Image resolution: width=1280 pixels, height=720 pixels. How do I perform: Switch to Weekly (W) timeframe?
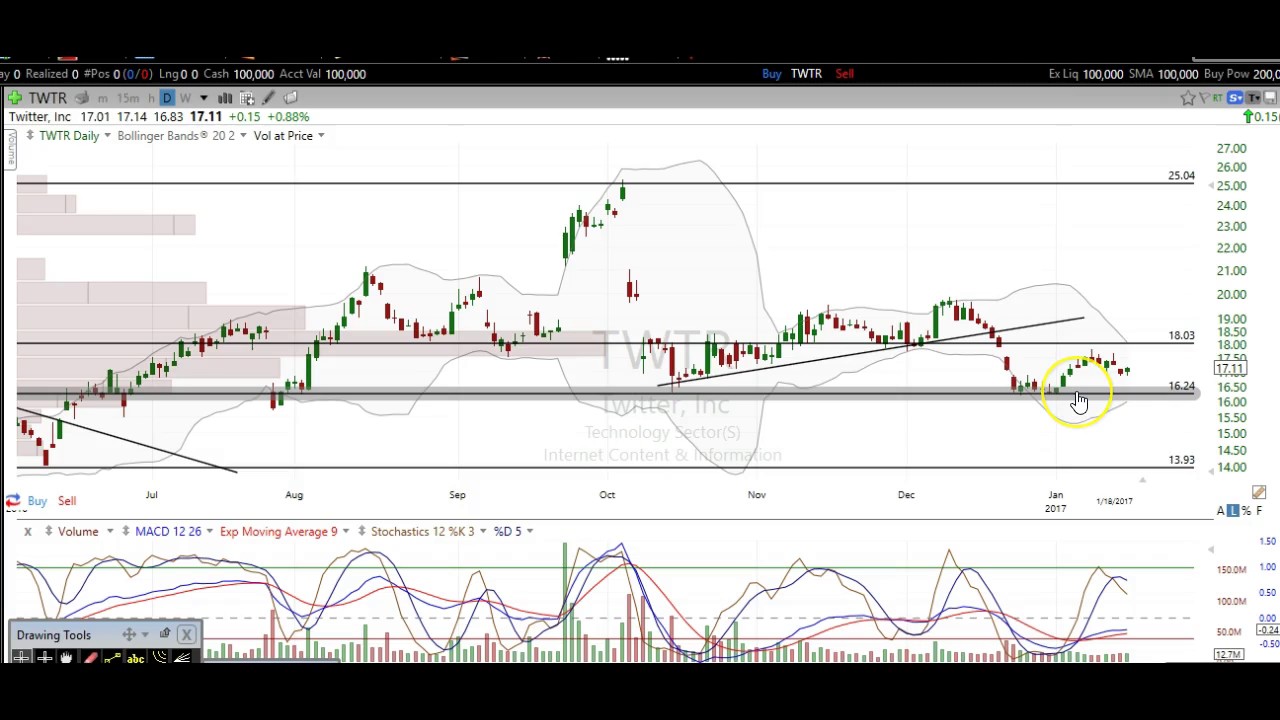[x=185, y=98]
